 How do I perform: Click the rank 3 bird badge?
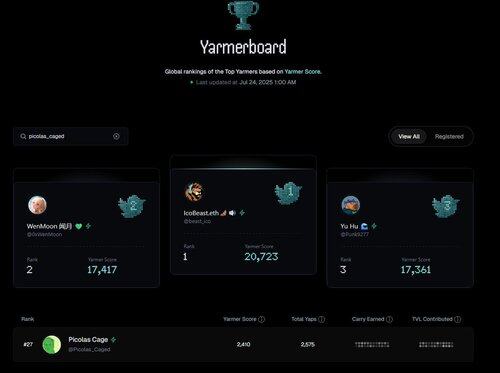pyautogui.click(x=446, y=206)
